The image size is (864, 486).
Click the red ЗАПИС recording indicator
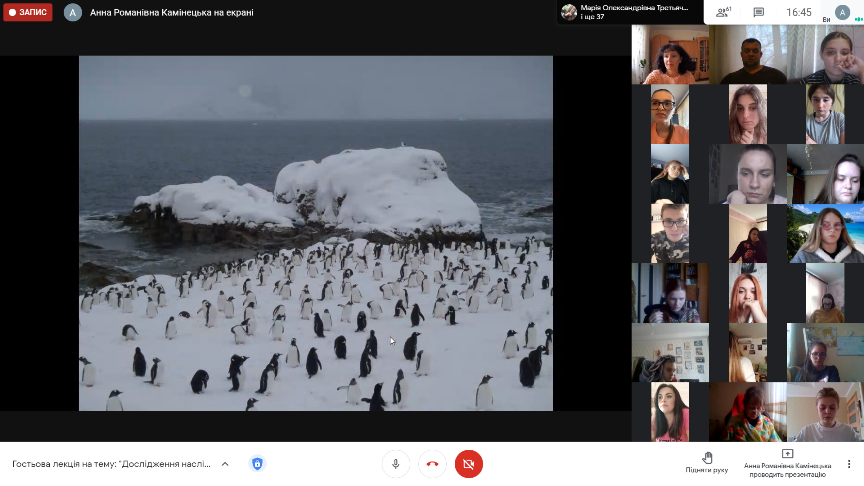click(x=27, y=12)
